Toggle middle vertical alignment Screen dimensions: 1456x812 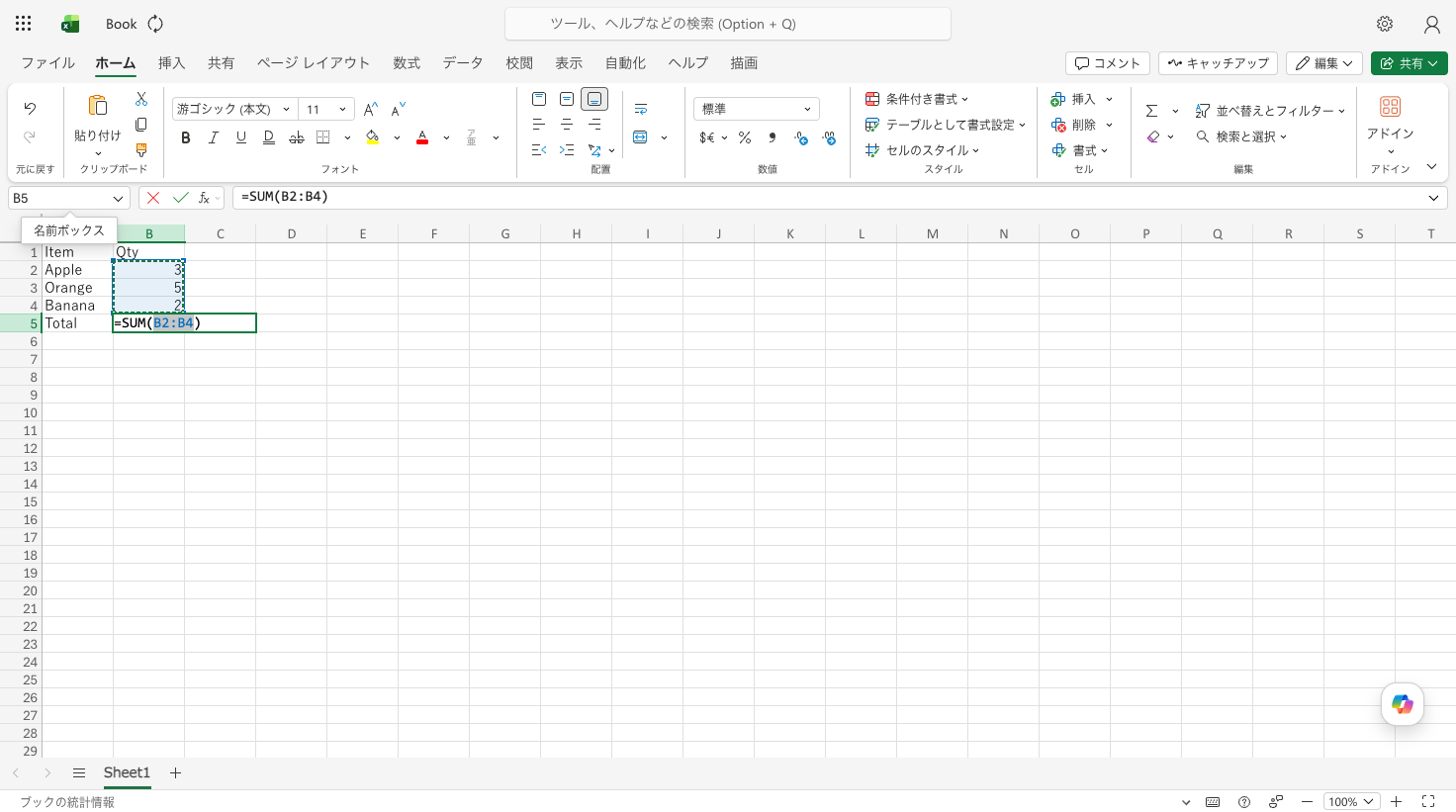point(567,99)
